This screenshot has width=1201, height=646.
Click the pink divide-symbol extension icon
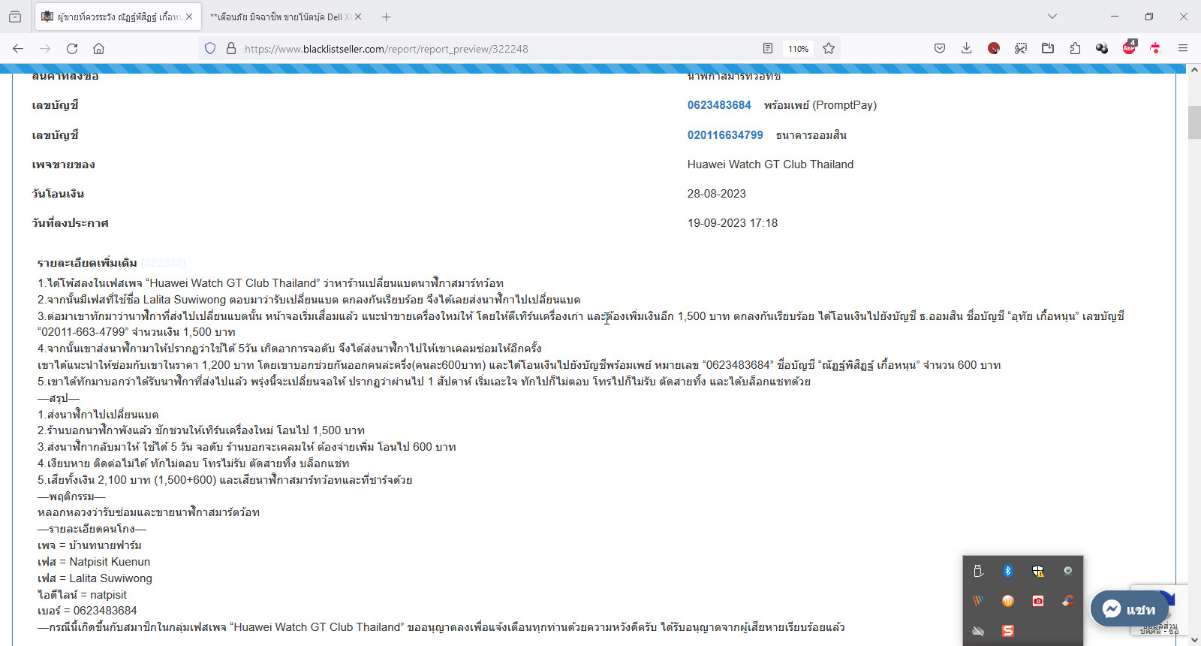[1156, 48]
